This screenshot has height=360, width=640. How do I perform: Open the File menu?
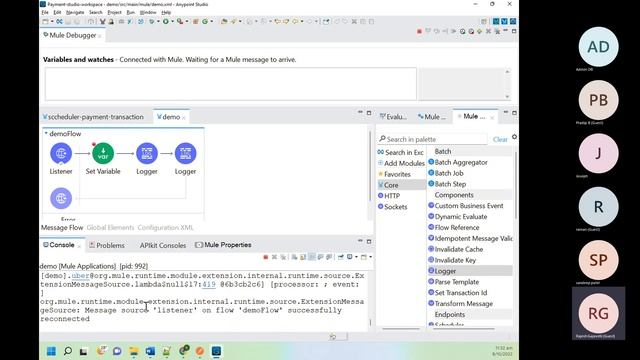(x=45, y=13)
